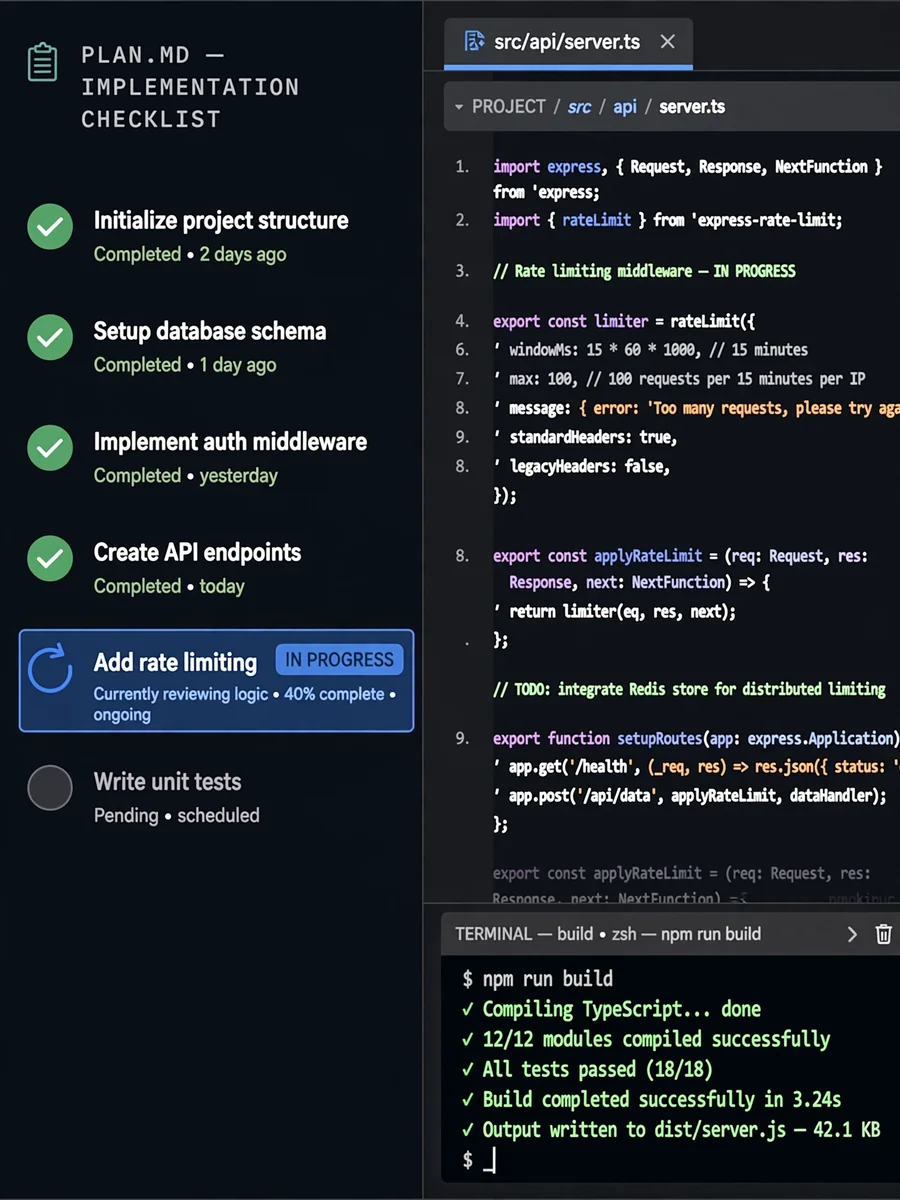The height and width of the screenshot is (1200, 900).
Task: Click '12/12 modules compiled successfully' line
Action: (646, 1039)
